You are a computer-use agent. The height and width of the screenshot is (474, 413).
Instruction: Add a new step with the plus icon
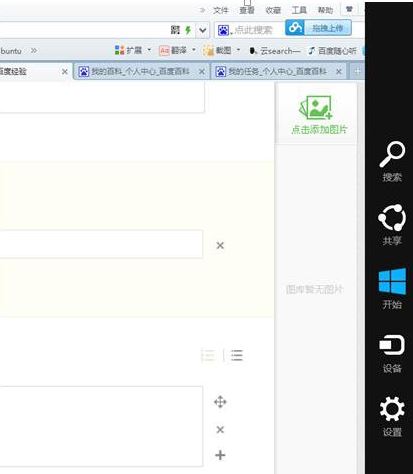pyautogui.click(x=220, y=455)
